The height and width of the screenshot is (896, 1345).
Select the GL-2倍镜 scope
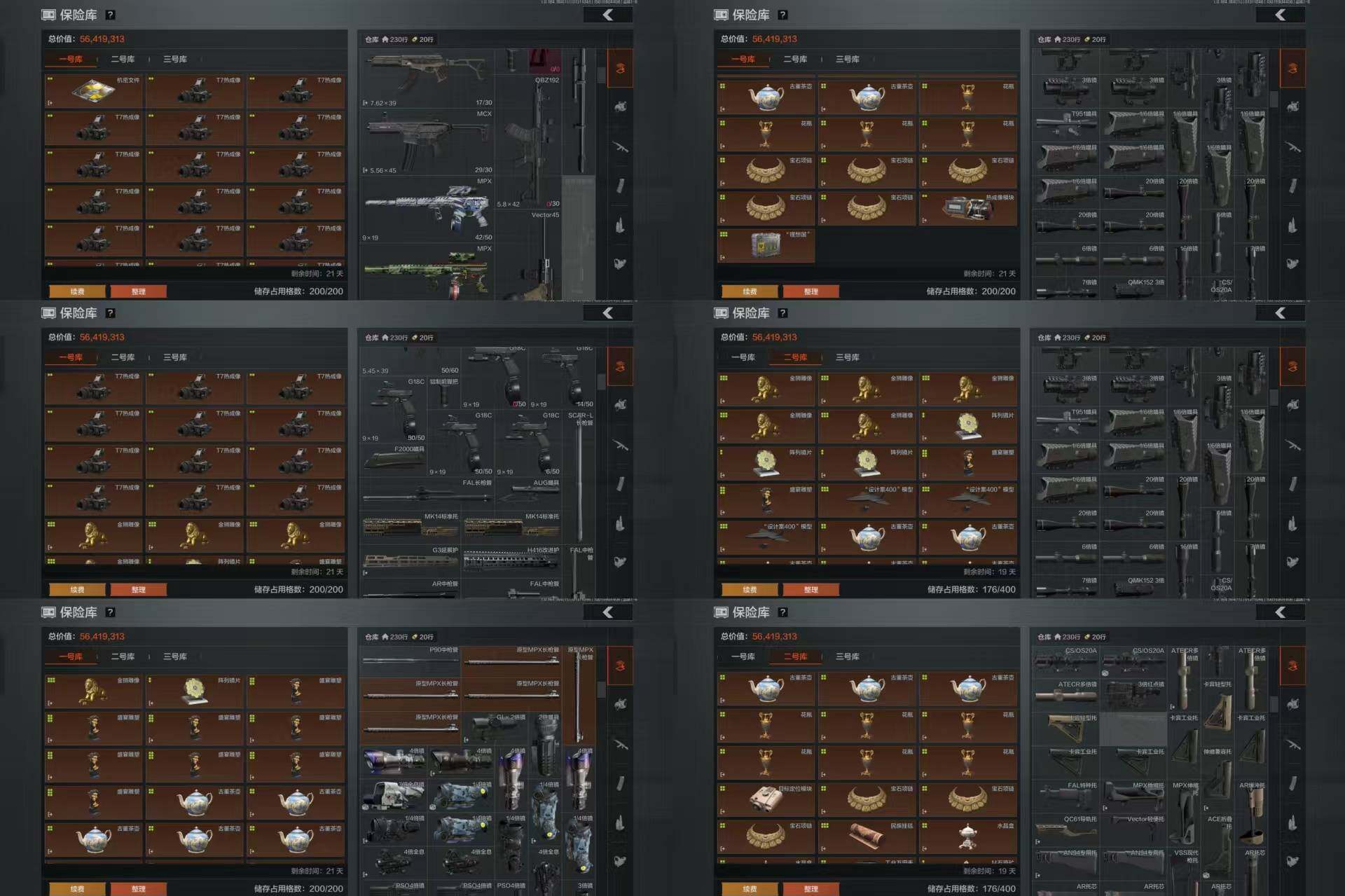[495, 729]
